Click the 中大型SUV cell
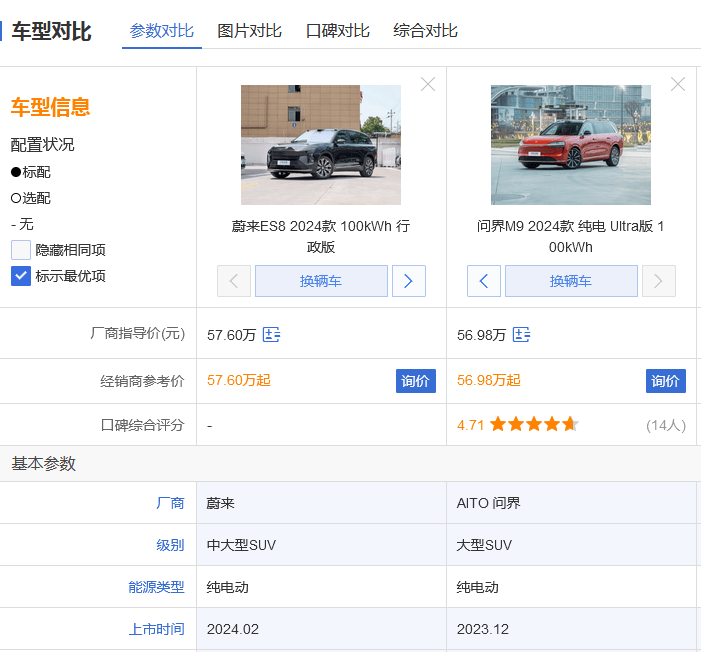The width and height of the screenshot is (701, 652). tap(321, 545)
